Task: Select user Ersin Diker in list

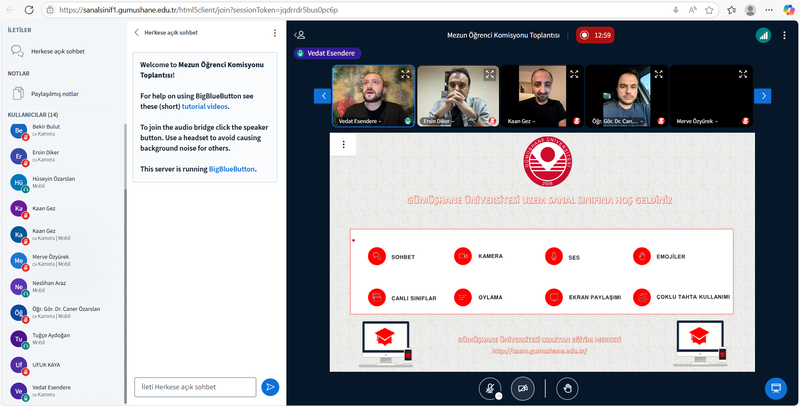Action: point(63,156)
